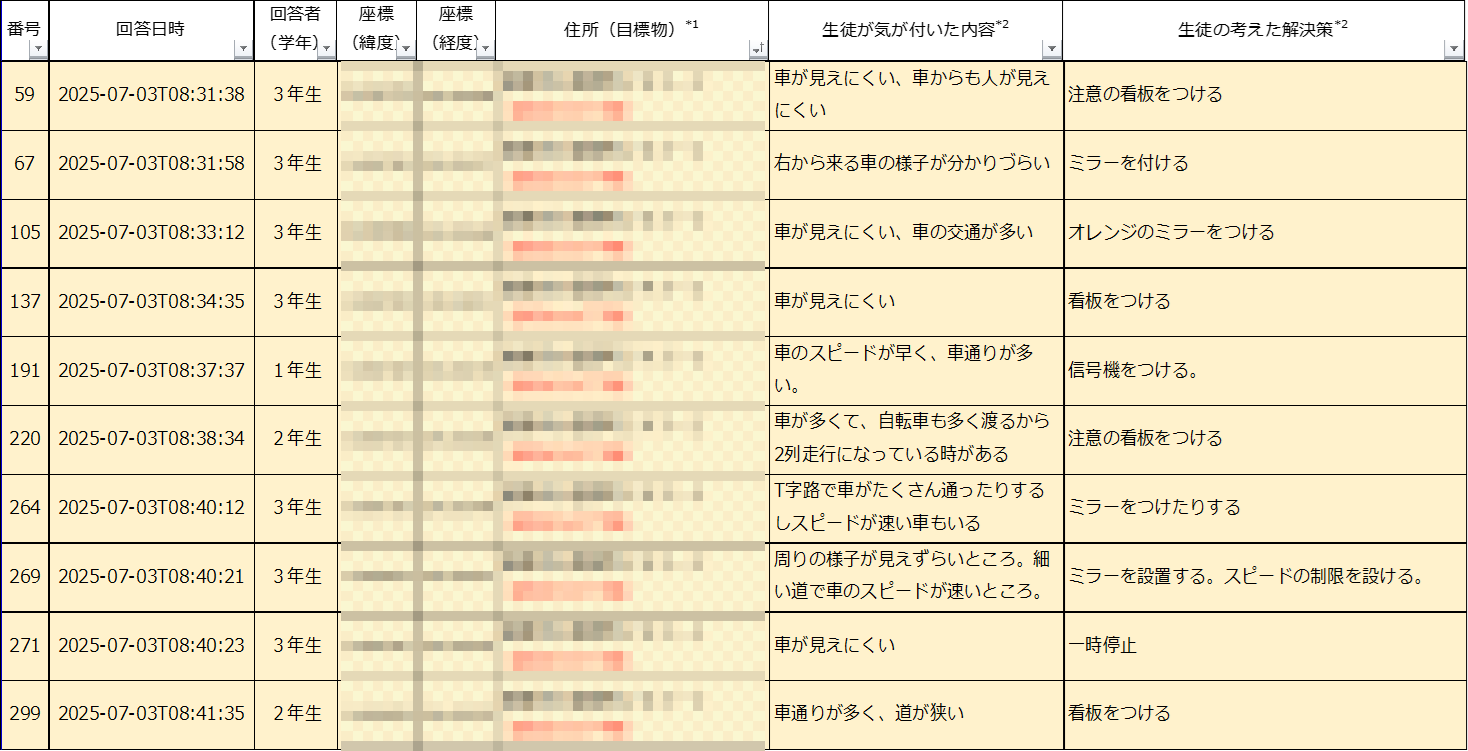Image resolution: width=1468 pixels, height=751 pixels.
Task: Select the timestamp cell 2025-07-03T08:31:58
Action: coord(151,163)
